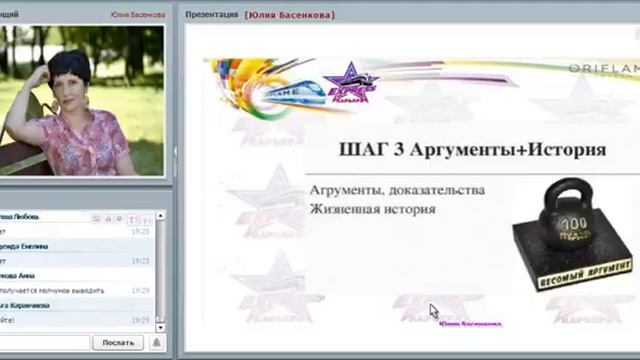Click the chat sender name ending in Евелина
Screen dimensions: 640x360
(x=24, y=247)
